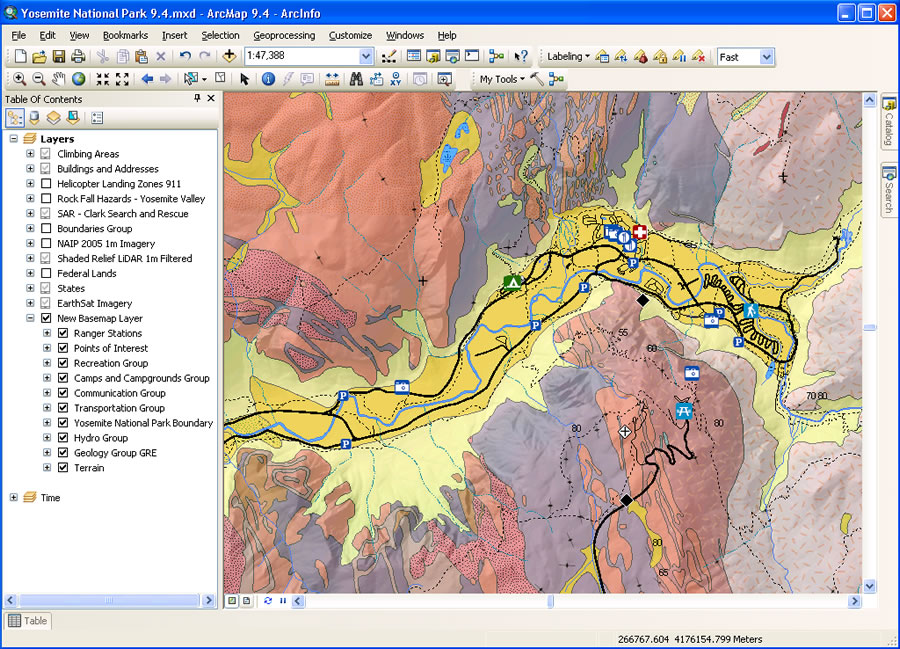Uncheck the New Basemap Layer checkbox
900x649 pixels.
(x=46, y=318)
